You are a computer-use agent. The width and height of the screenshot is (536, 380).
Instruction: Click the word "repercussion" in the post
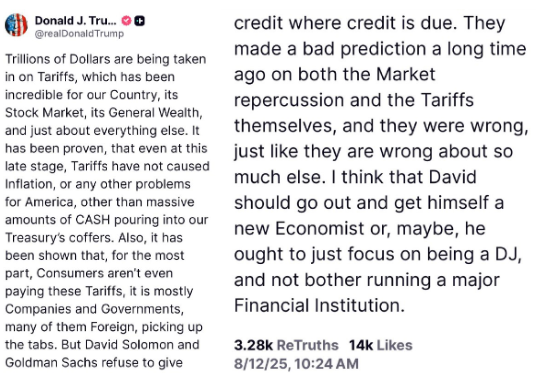point(289,101)
